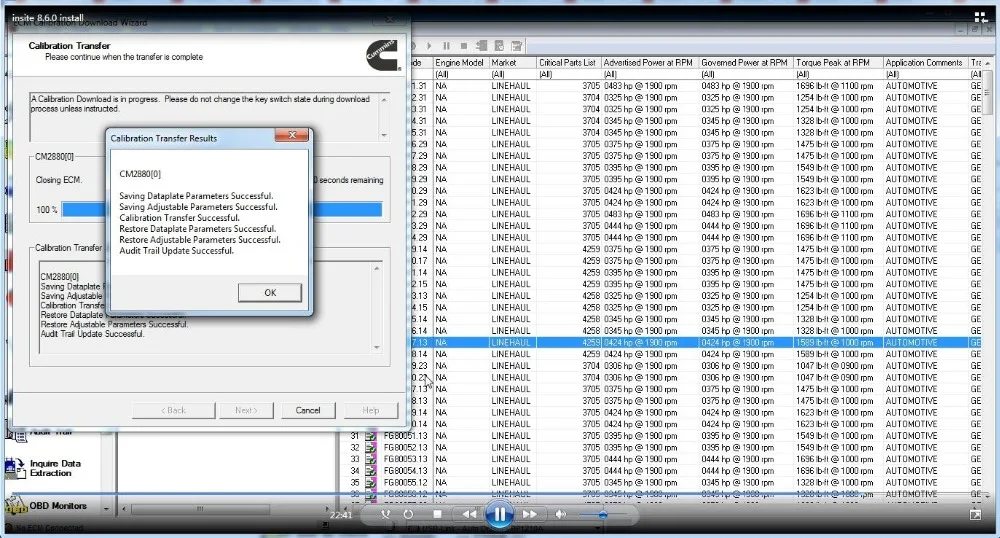This screenshot has height=538, width=1000.
Task: Click the disabled Back button in wizard
Action: coord(173,411)
